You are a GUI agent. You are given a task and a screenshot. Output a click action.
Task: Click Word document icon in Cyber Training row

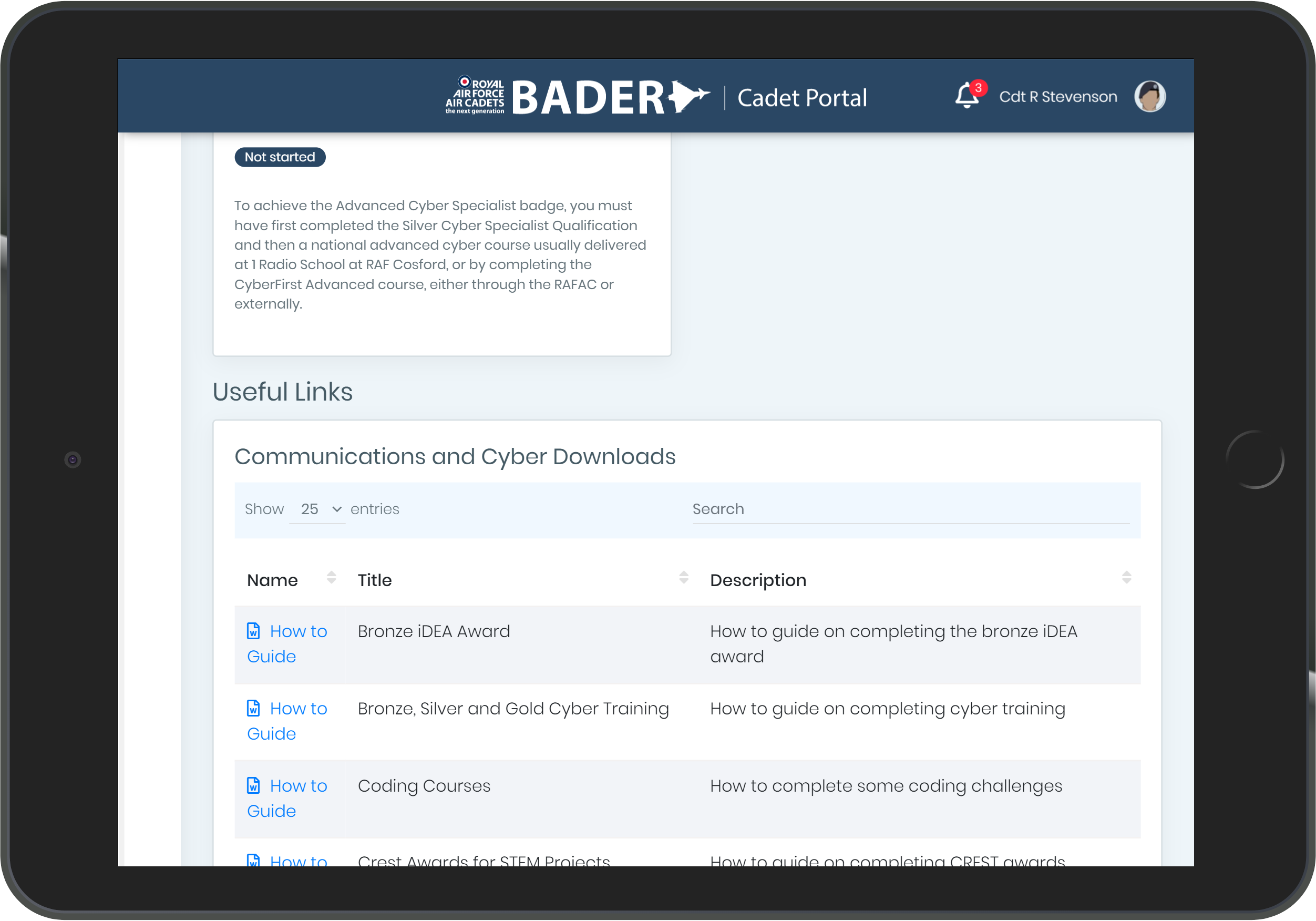click(x=253, y=708)
